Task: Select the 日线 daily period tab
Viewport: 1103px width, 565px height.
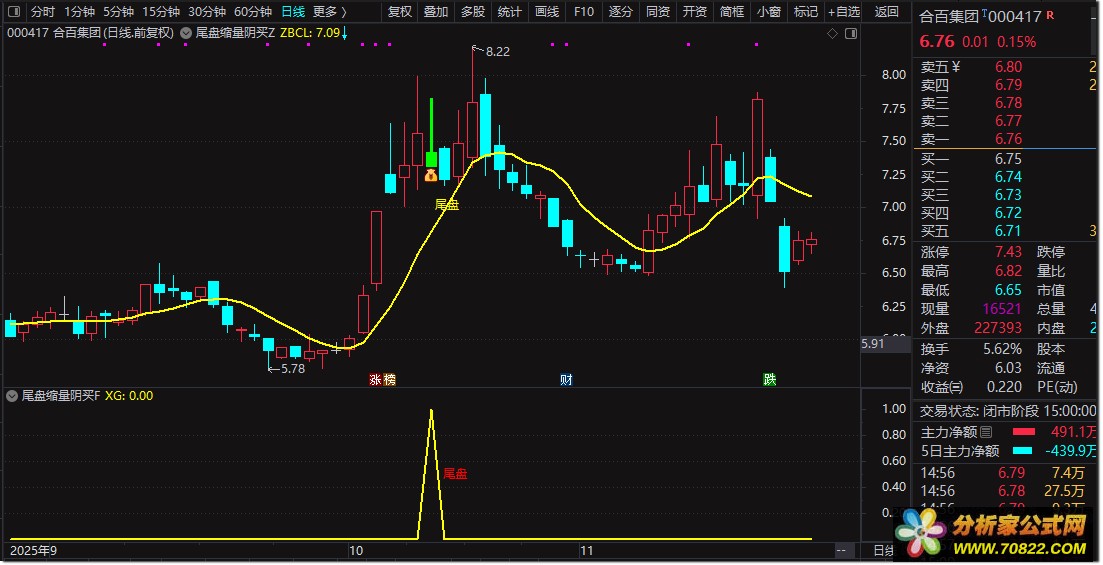Action: coord(293,12)
